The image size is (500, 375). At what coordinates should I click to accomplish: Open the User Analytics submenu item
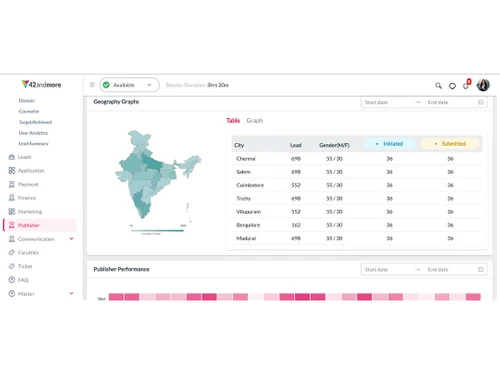click(x=33, y=133)
